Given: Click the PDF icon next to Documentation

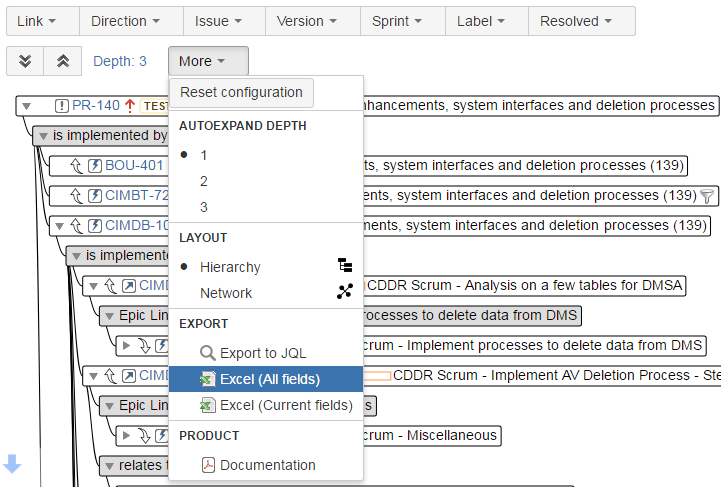Looking at the screenshot, I should tap(208, 465).
